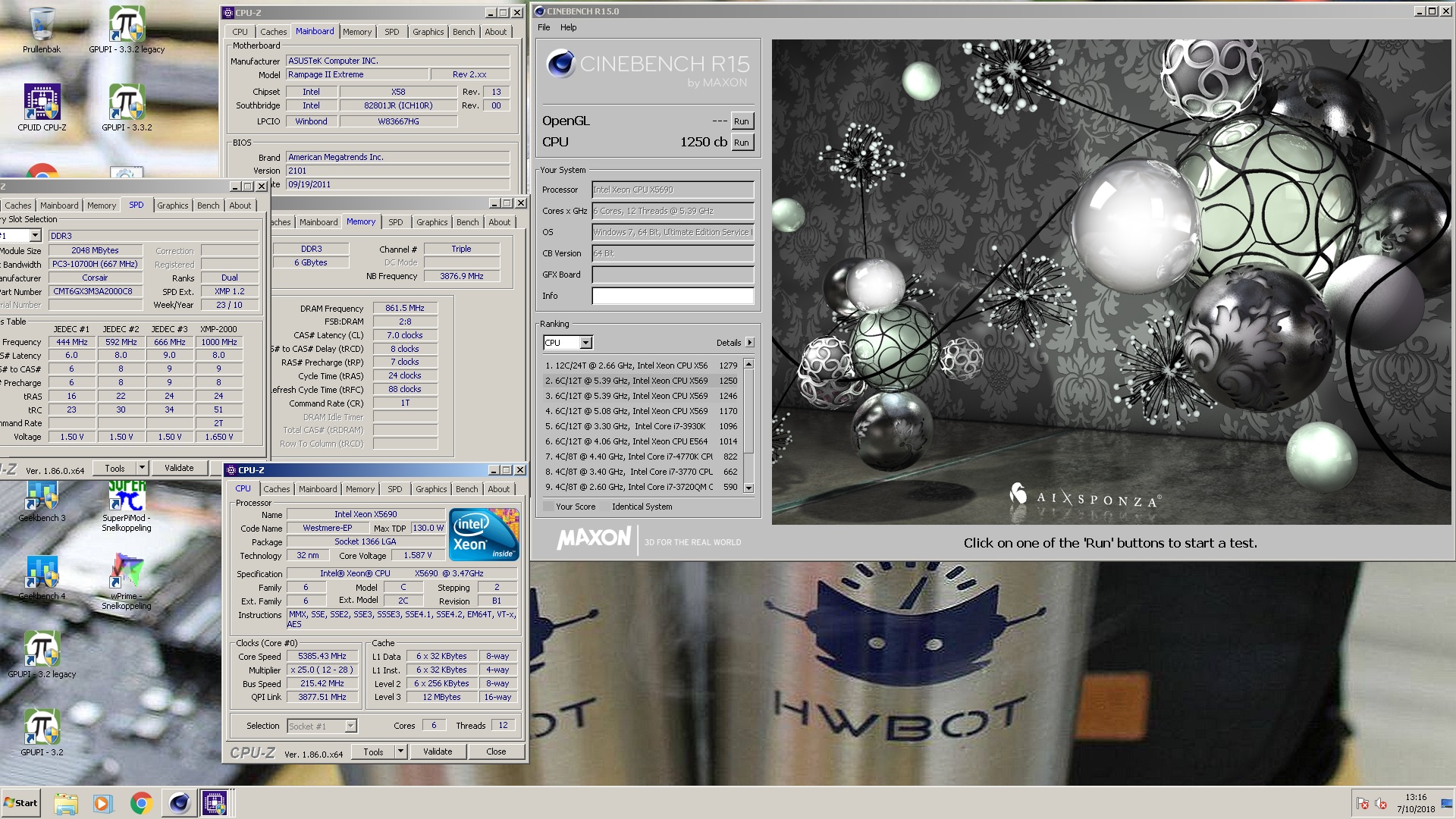Viewport: 1456px width, 819px height.
Task: Click the Rampage II Extreme model field
Action: (357, 74)
